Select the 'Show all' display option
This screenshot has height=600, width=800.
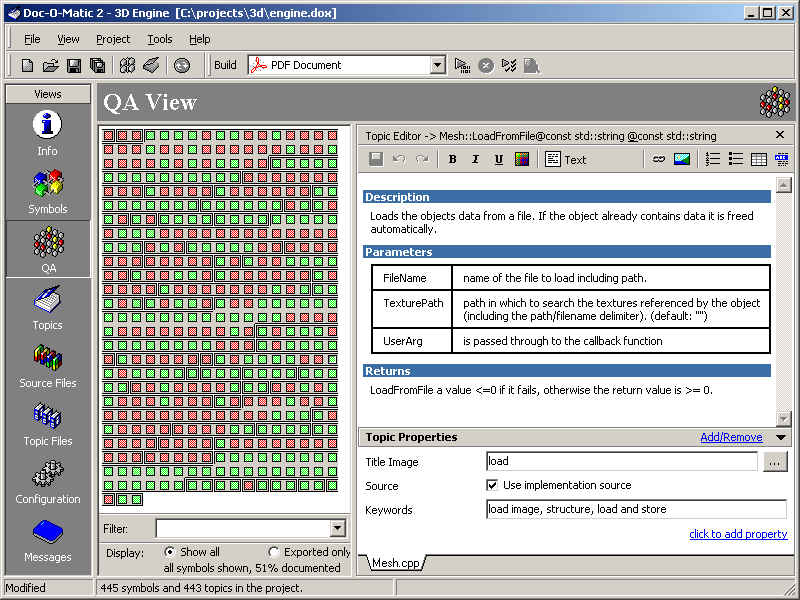(170, 552)
